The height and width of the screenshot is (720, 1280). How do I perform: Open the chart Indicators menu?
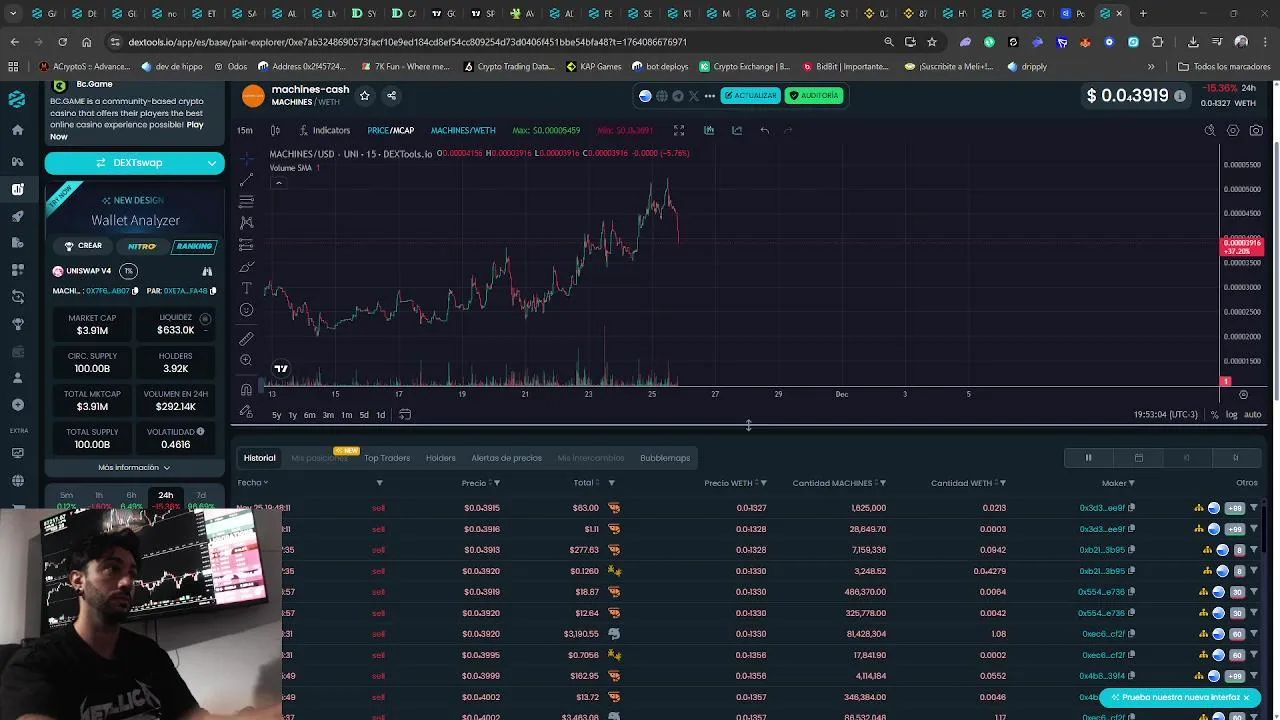[x=324, y=130]
